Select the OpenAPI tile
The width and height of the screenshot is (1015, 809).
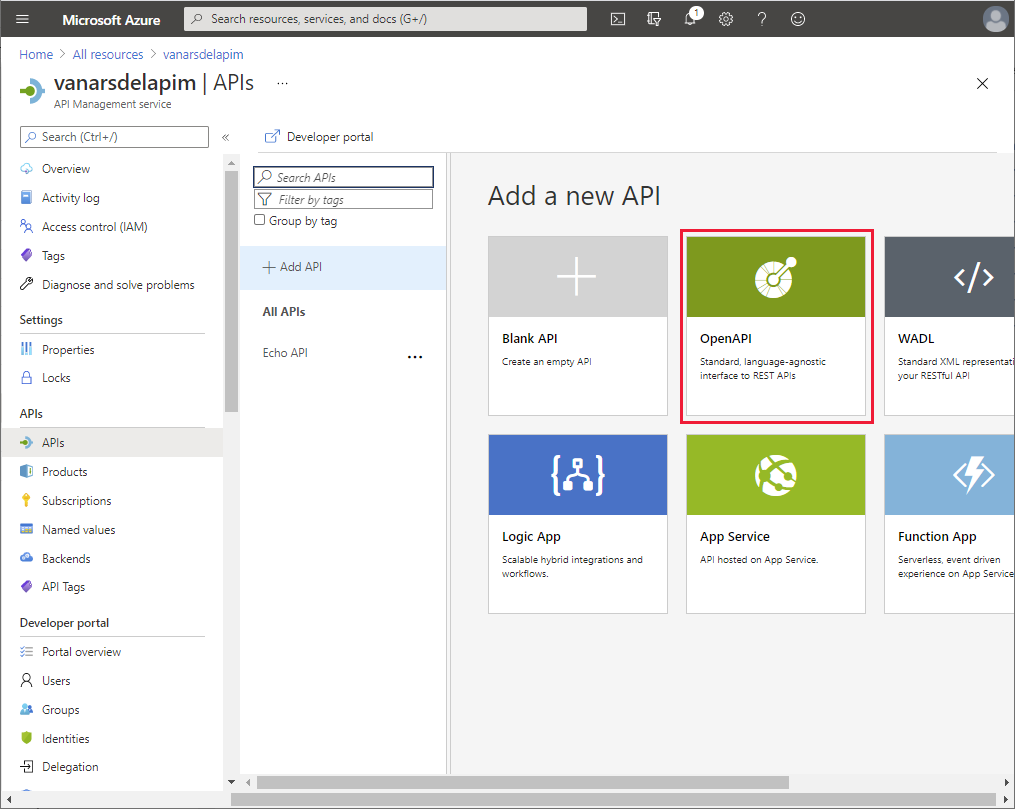point(775,326)
